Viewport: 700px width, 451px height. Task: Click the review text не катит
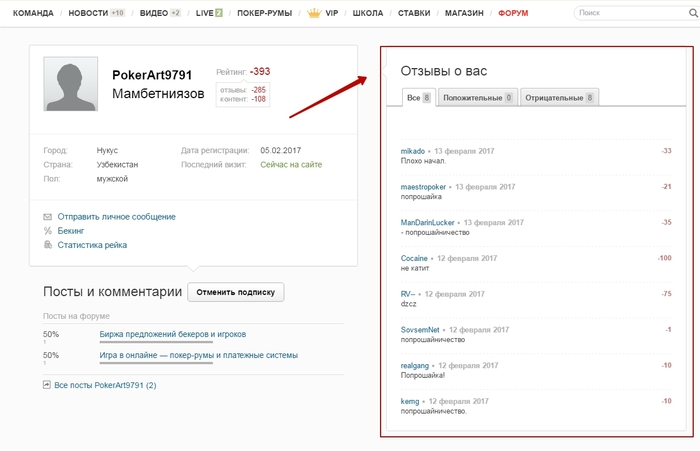pyautogui.click(x=415, y=268)
